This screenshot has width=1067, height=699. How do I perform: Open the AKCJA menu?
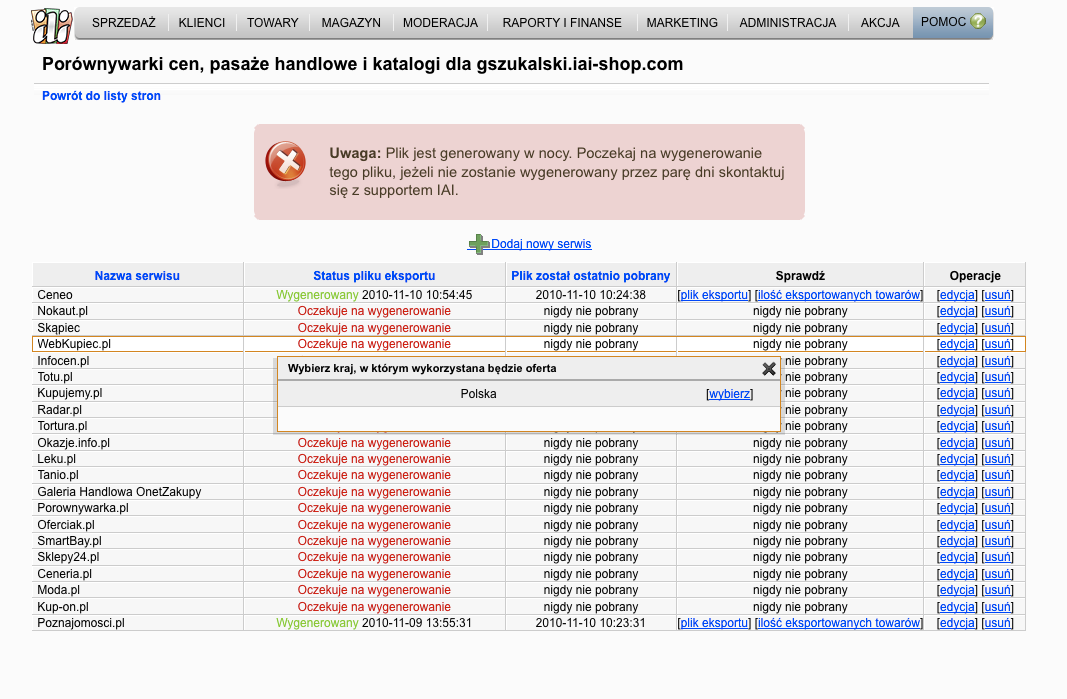[x=880, y=22]
